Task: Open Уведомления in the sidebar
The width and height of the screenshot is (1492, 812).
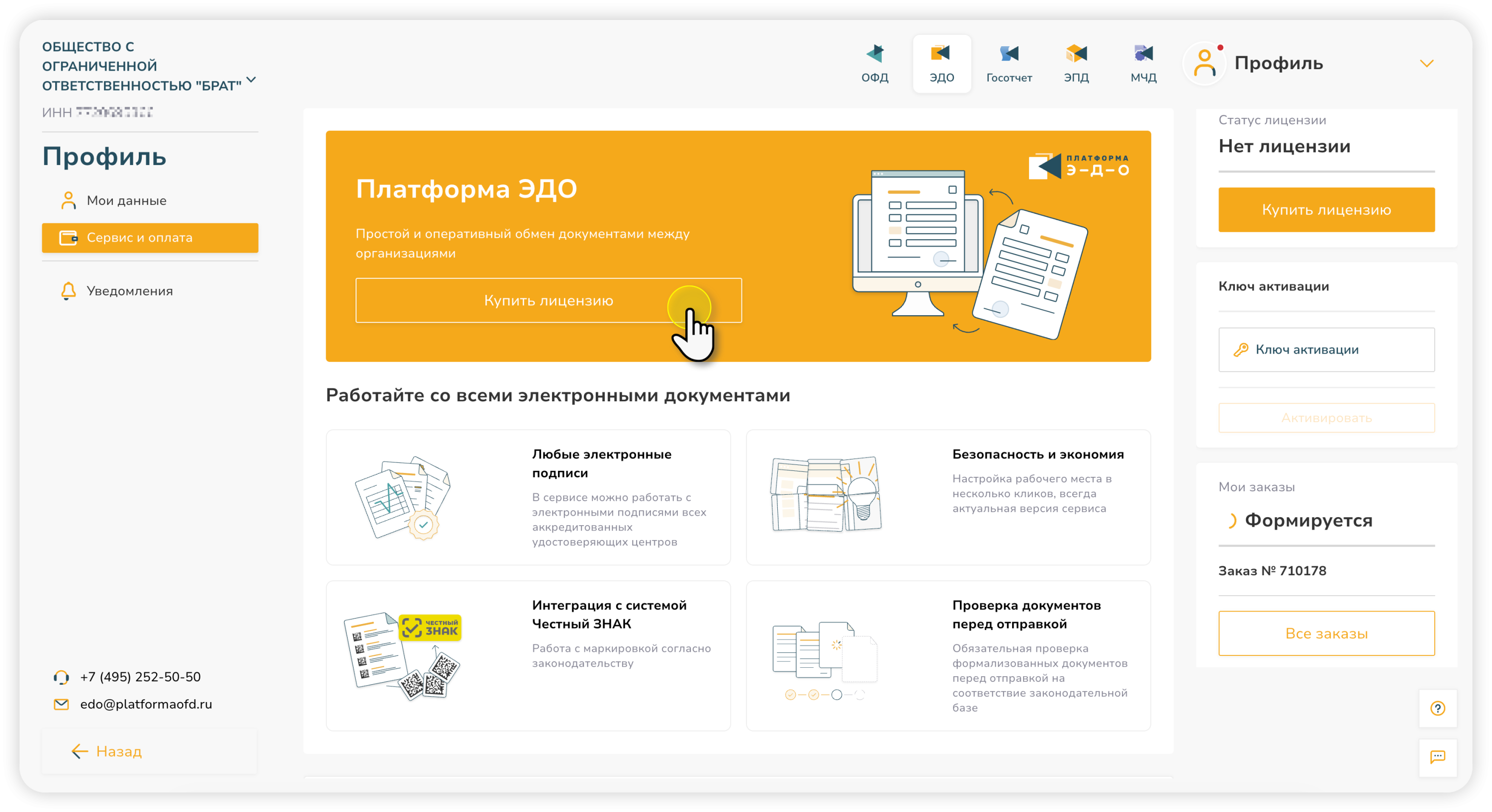Action: pyautogui.click(x=129, y=291)
